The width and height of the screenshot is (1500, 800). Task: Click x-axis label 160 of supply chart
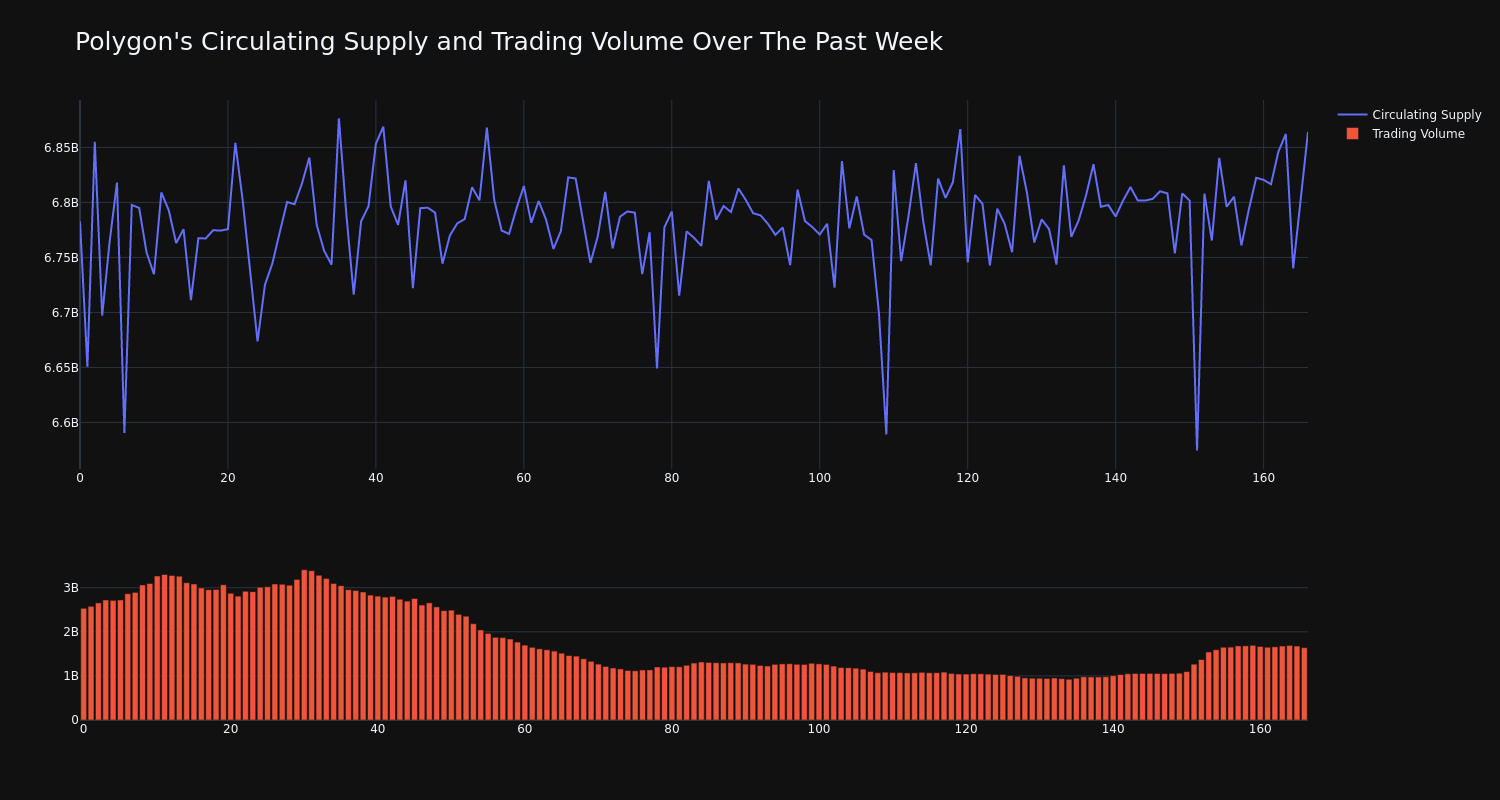coord(1264,478)
